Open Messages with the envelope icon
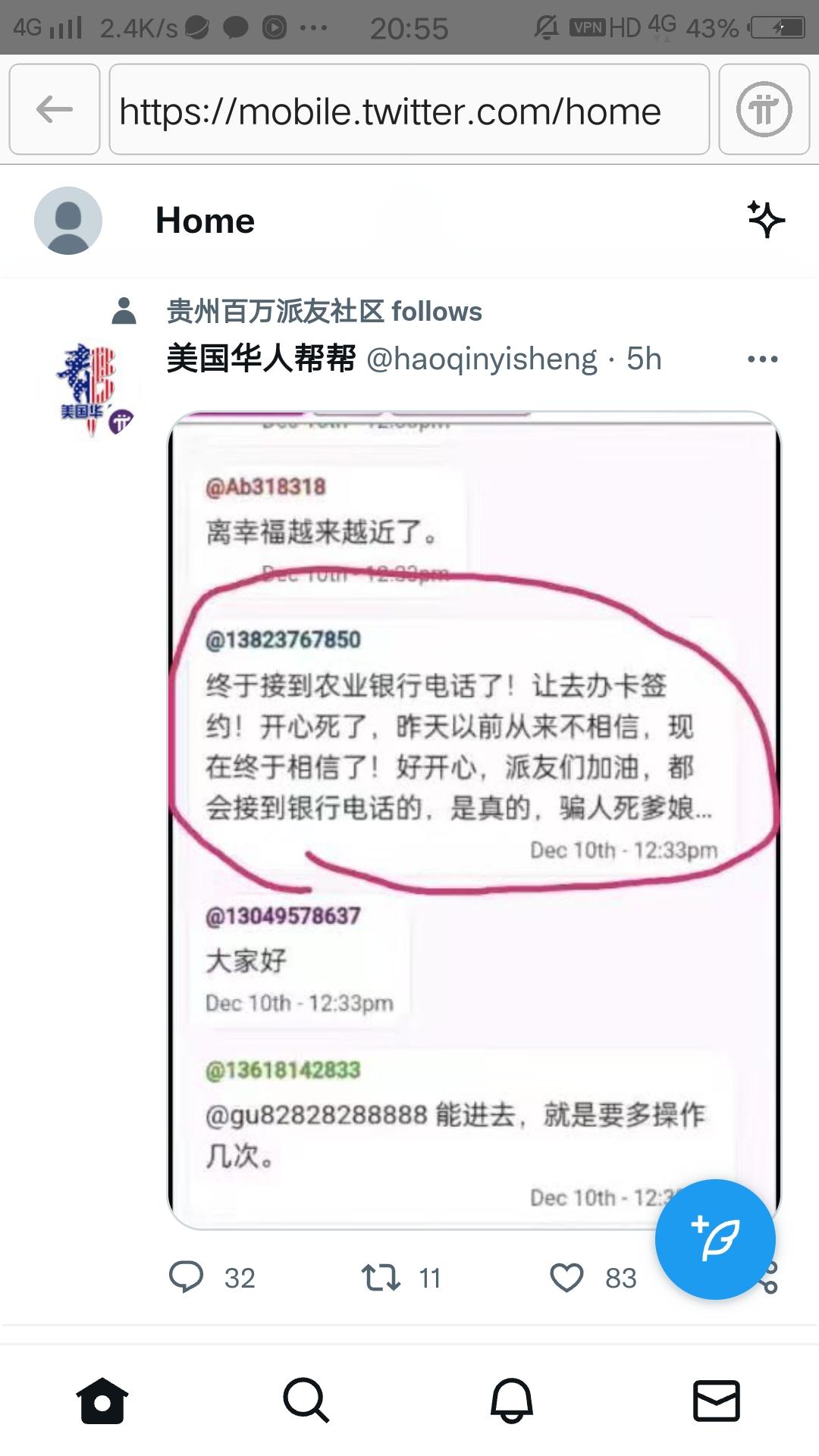Image resolution: width=819 pixels, height=1456 pixels. [717, 1400]
